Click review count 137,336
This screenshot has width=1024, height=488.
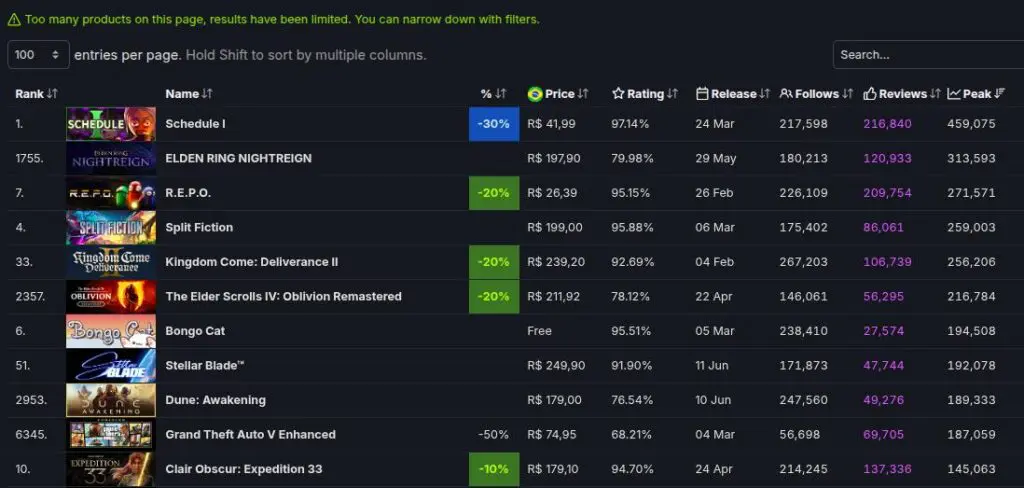[x=887, y=469]
